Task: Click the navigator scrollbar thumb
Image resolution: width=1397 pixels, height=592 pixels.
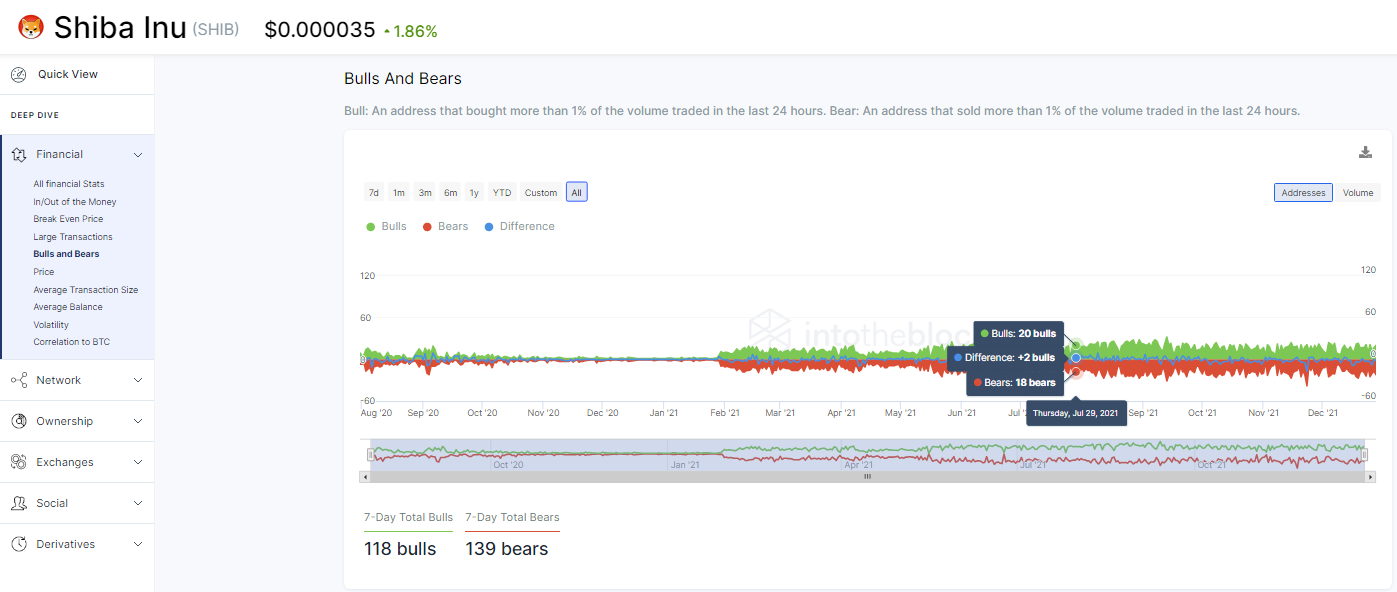Action: (867, 477)
